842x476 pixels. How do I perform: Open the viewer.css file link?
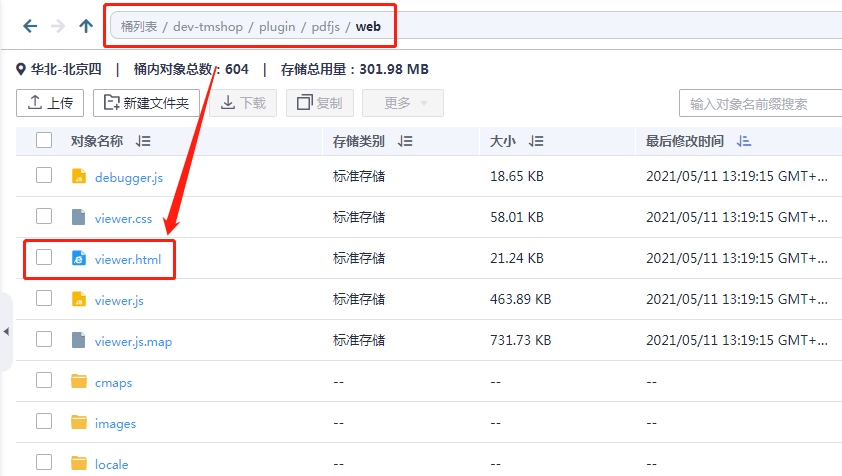(x=124, y=219)
